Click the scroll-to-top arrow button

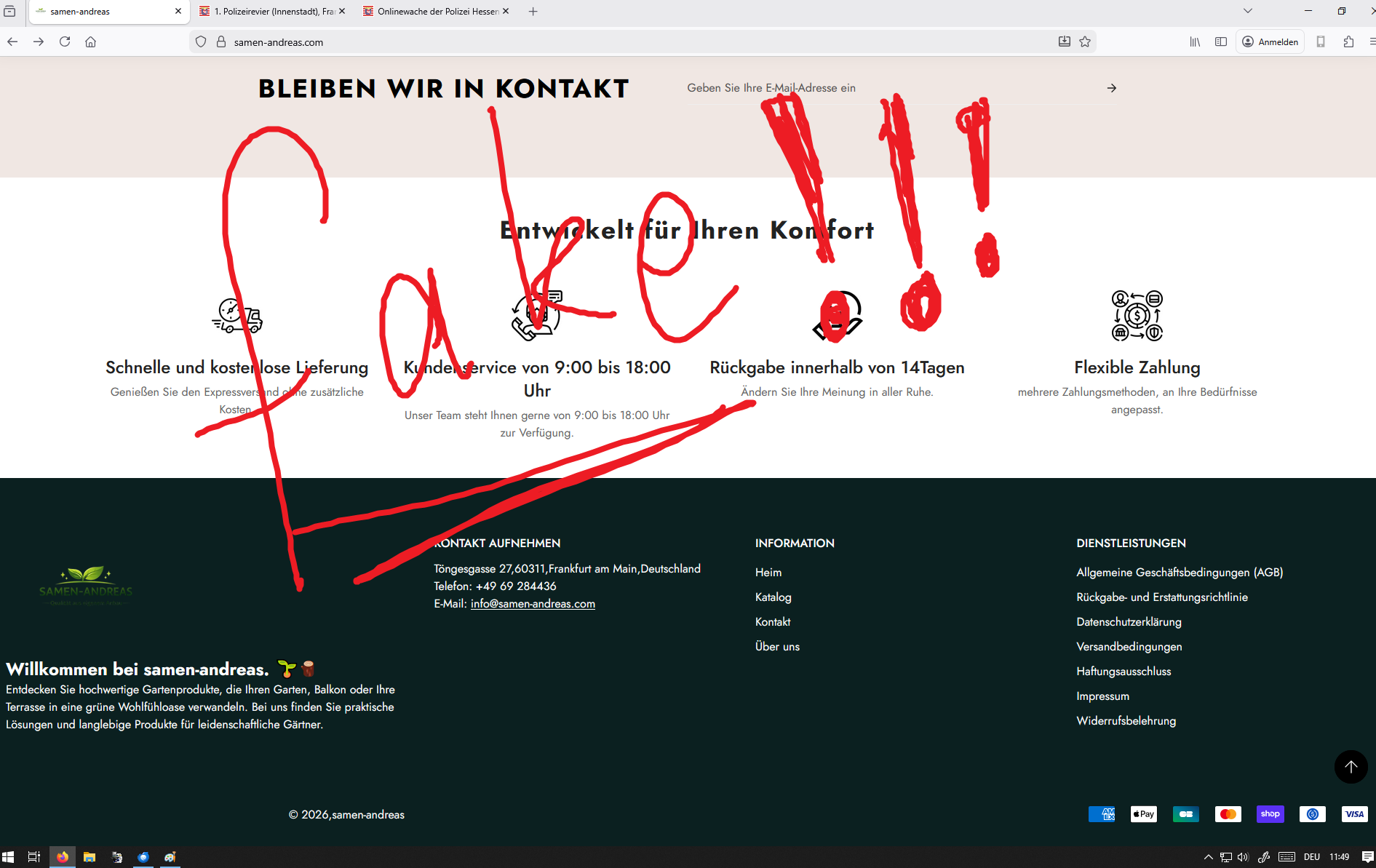point(1351,767)
